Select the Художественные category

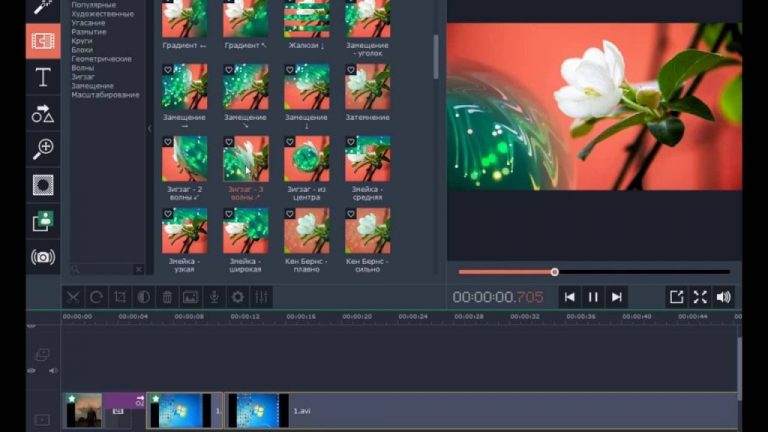point(102,14)
